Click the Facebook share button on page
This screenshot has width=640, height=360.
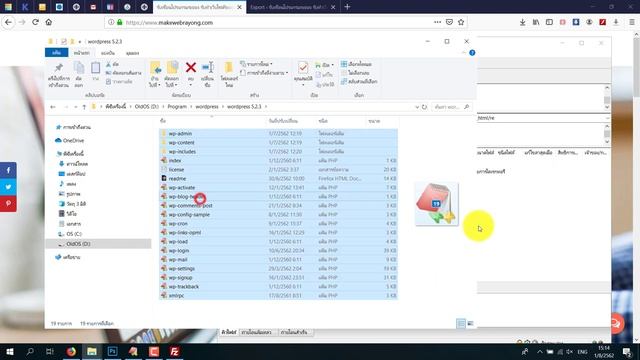[x=8, y=170]
